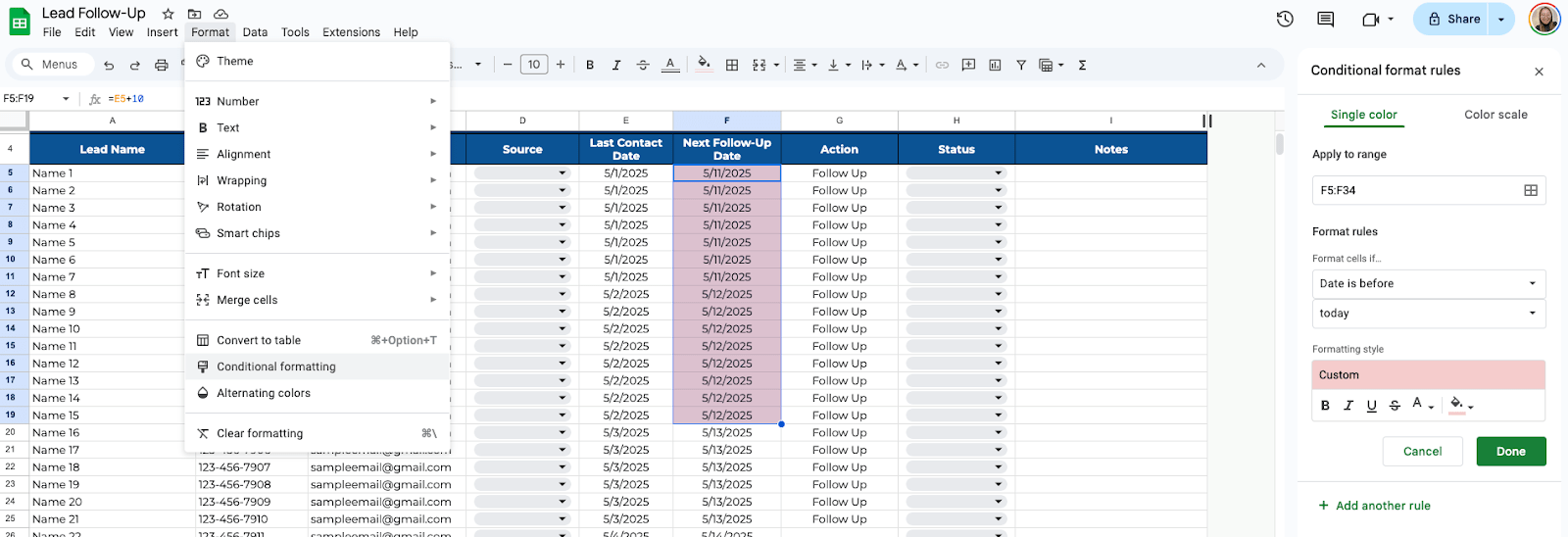Switch to the Color scale tab
Screen dimensions: 1568x537
[1495, 115]
